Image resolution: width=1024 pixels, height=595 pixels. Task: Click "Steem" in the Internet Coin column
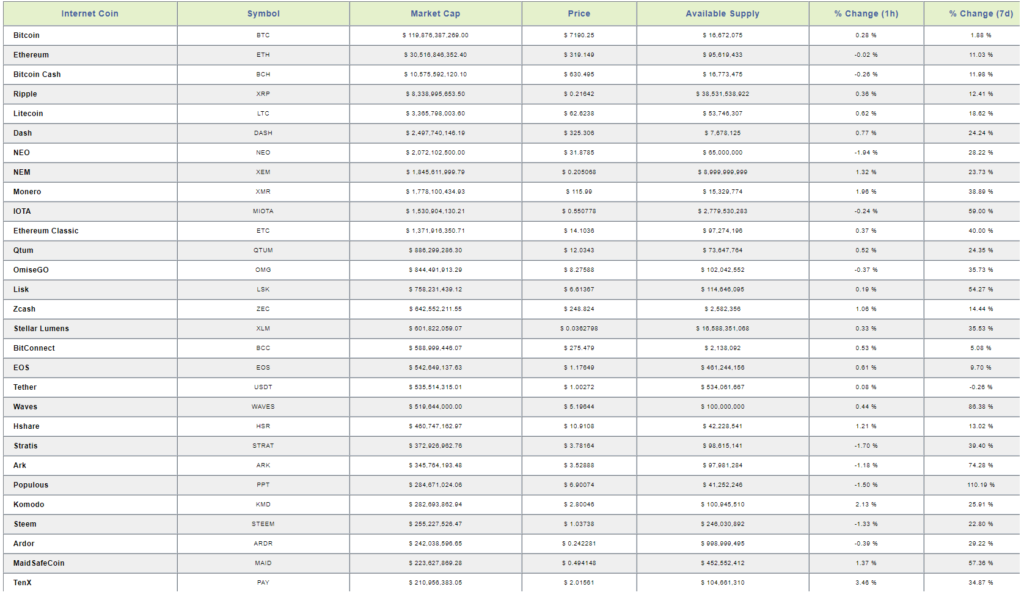(25, 524)
